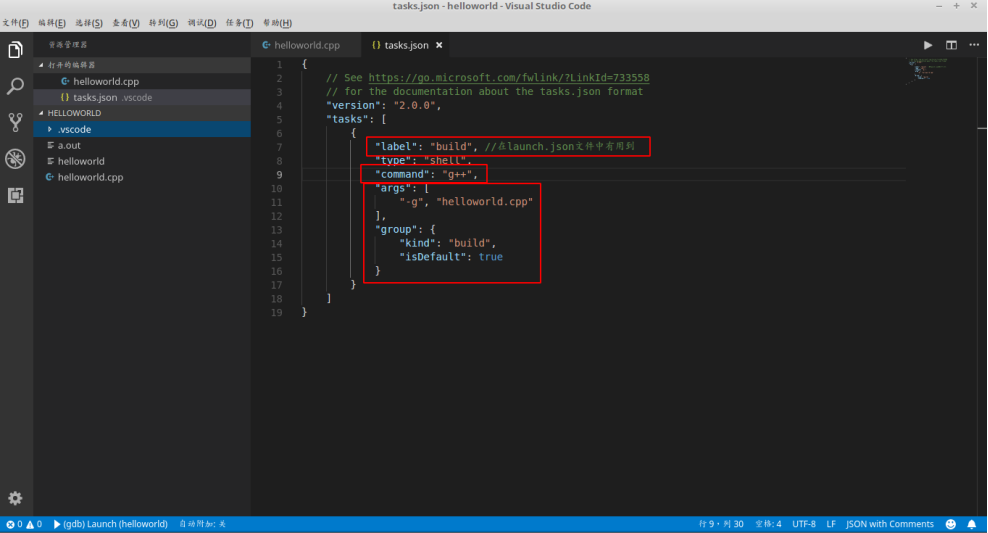Click the line and column indicator 行 9
988x533 pixels.
coord(721,524)
